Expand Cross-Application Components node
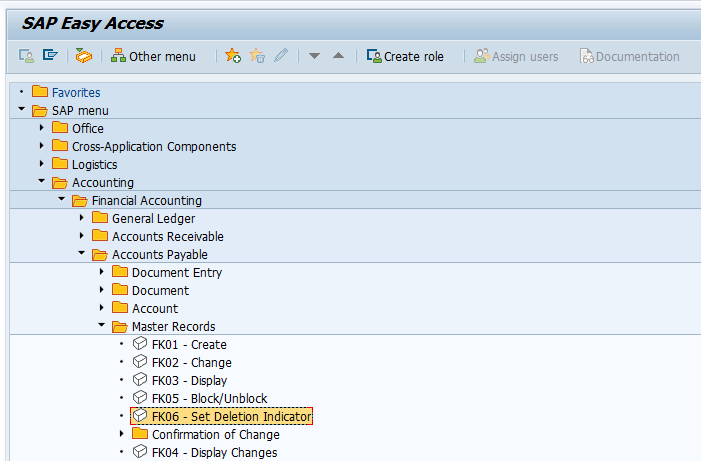The width and height of the screenshot is (701, 461). [42, 146]
